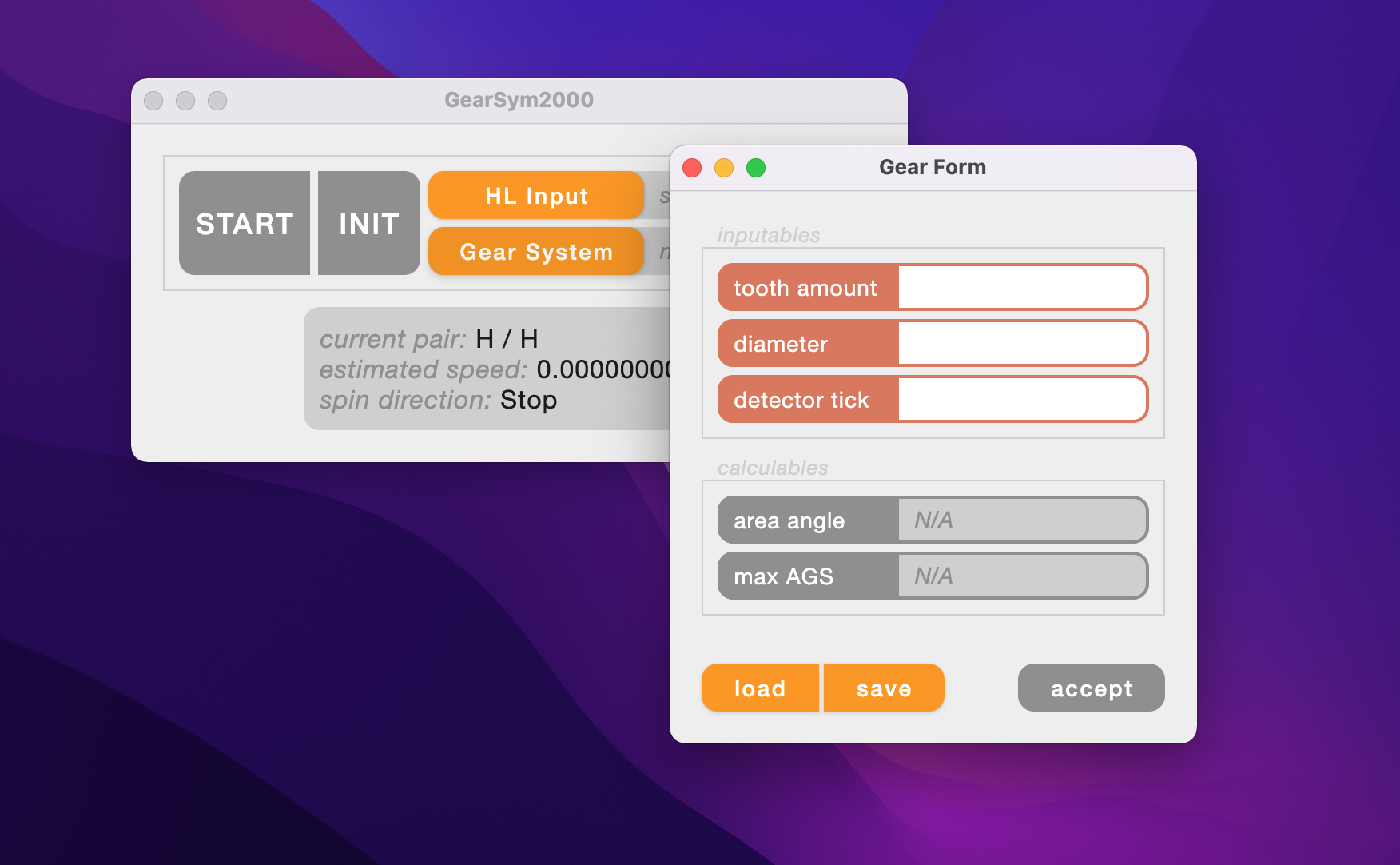Open Gear System in GearSym2000 window
The height and width of the screenshot is (865, 1400).
coord(536,251)
